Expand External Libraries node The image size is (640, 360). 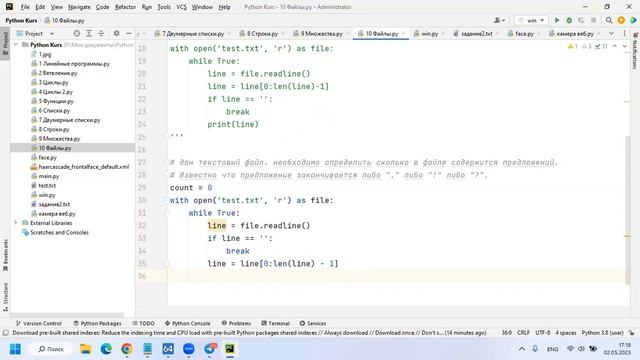16,223
